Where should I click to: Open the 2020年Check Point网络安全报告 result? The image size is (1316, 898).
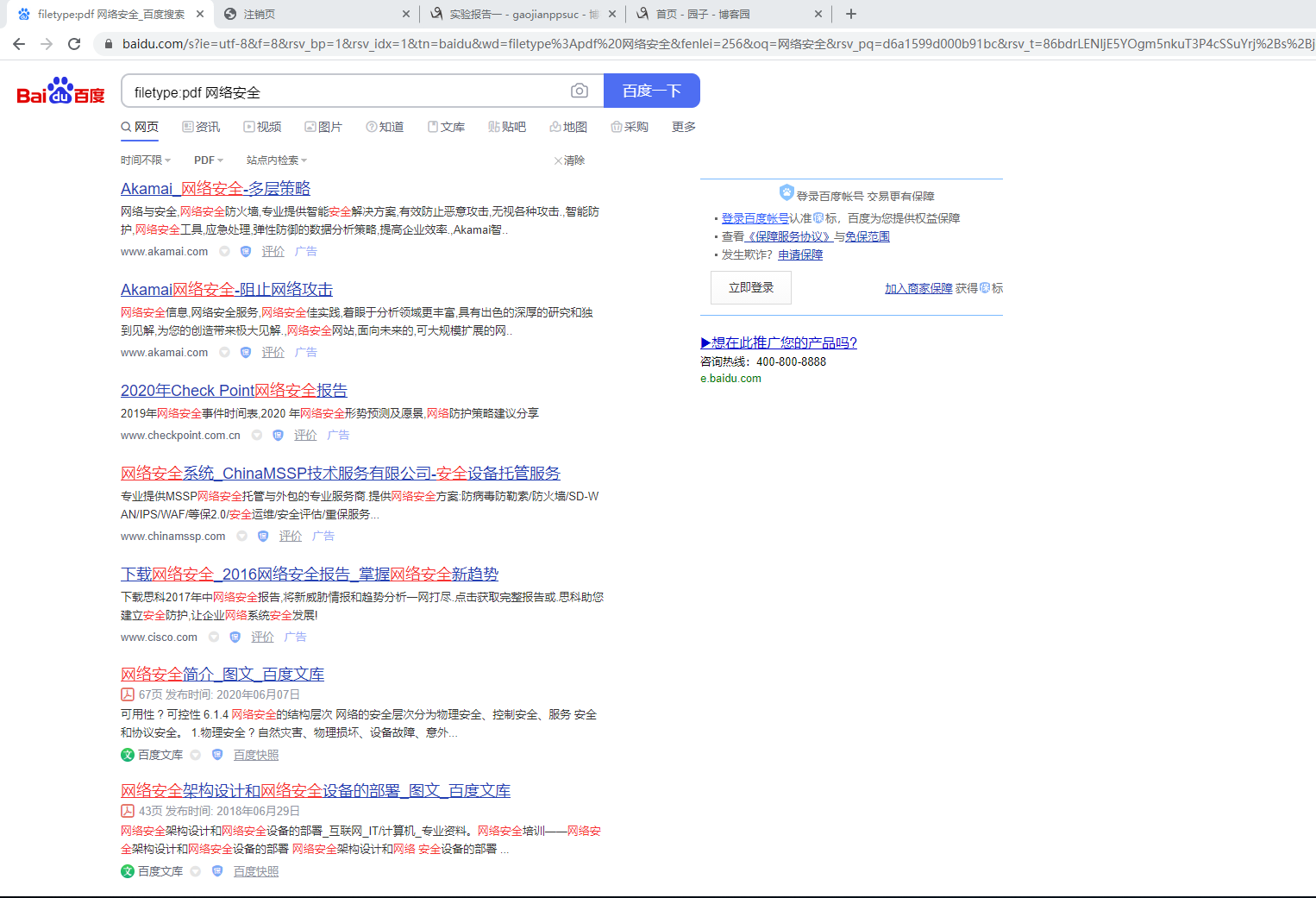(x=234, y=391)
